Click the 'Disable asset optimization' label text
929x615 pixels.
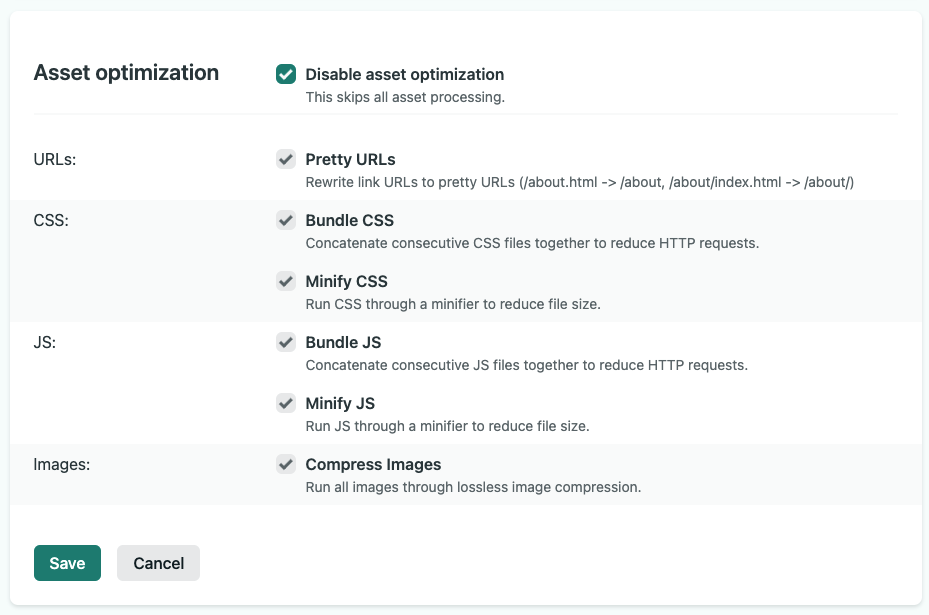(404, 74)
